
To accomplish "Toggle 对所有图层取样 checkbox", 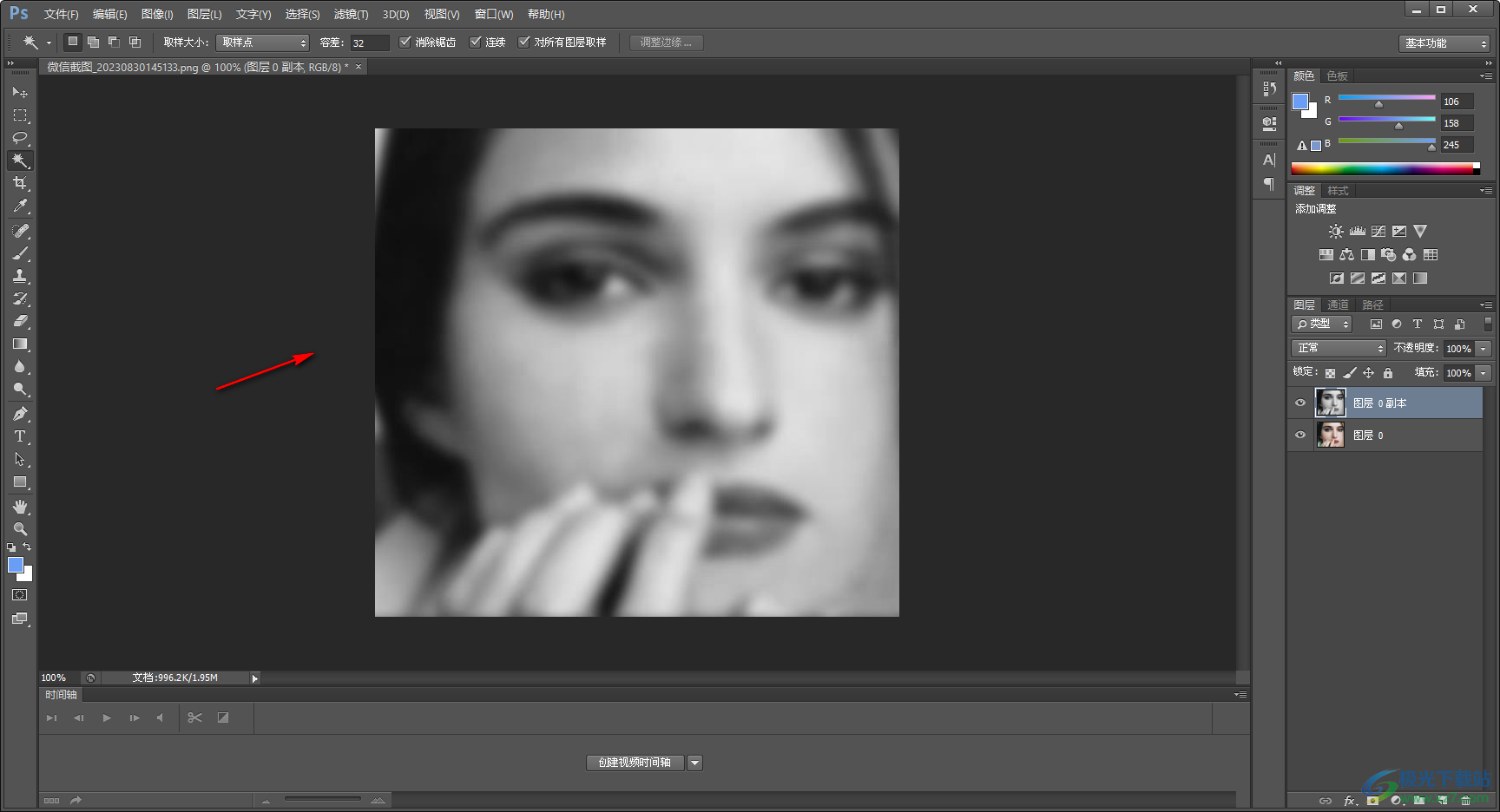I will [523, 42].
